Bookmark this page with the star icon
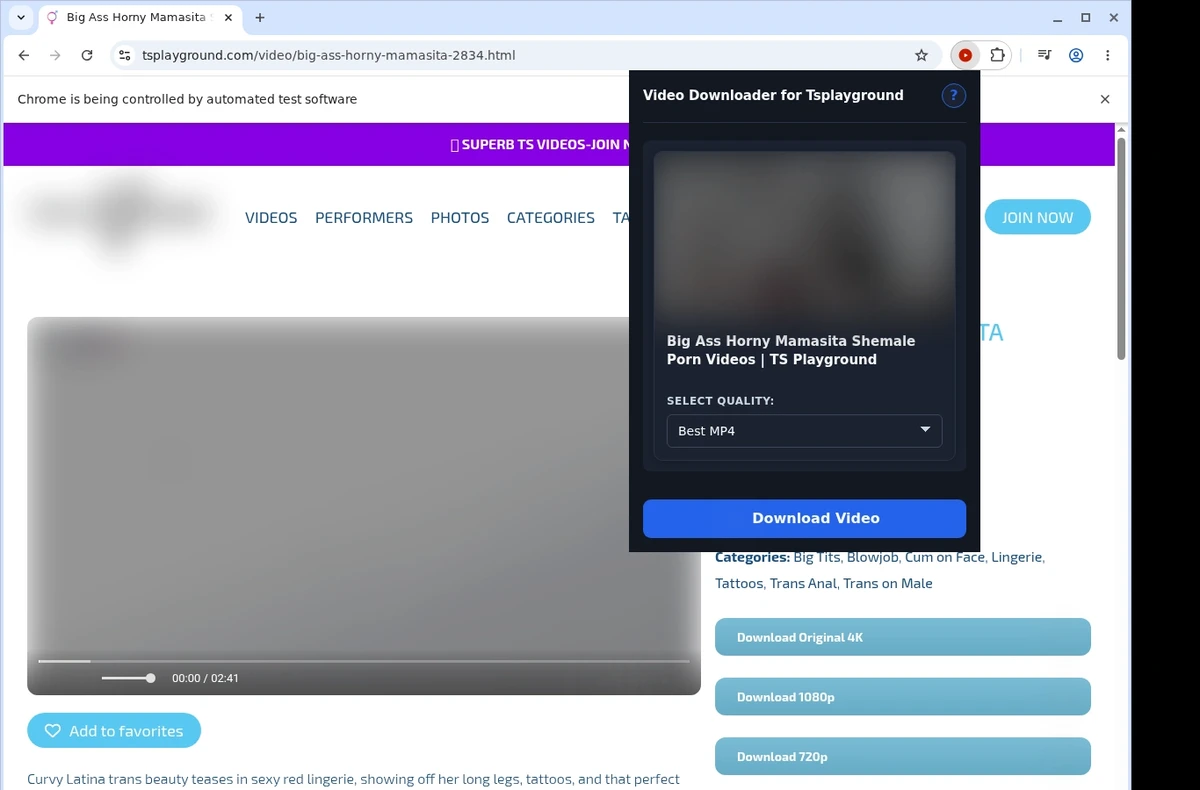Screen dimensions: 1200x790 (921, 56)
